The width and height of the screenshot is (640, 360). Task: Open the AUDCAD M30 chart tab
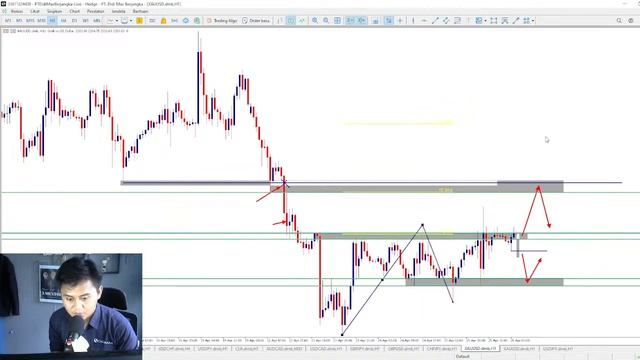(x=284, y=349)
